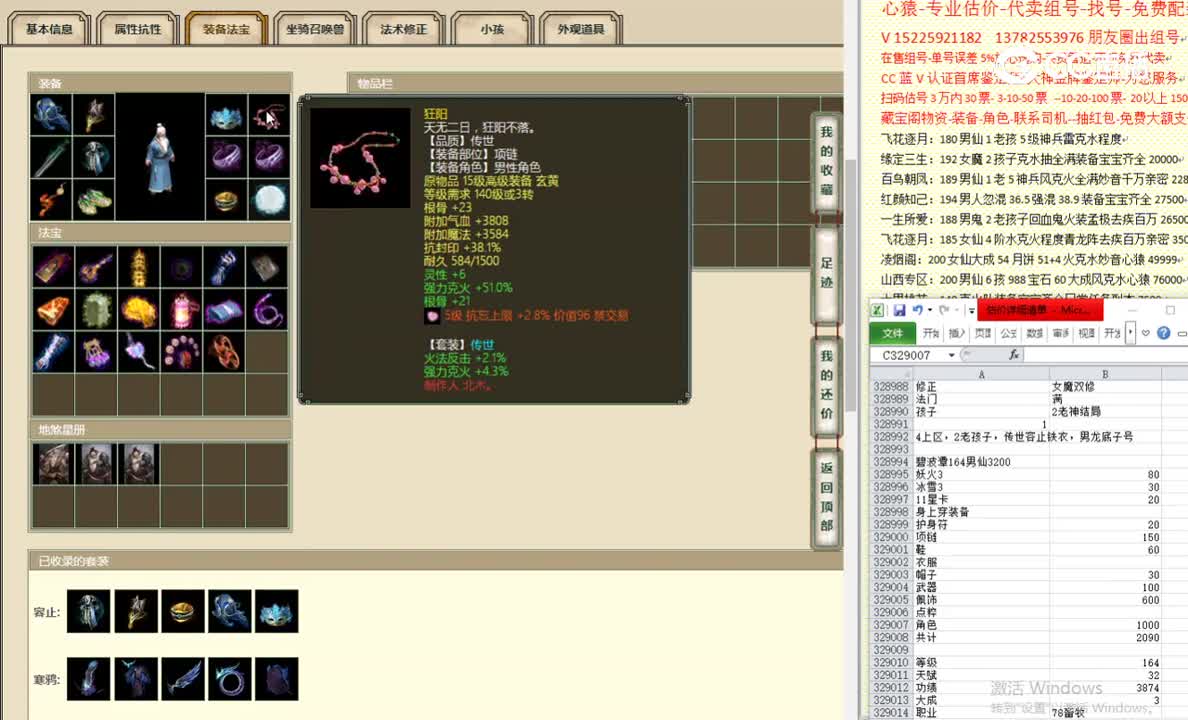Click the first 地煞星册 portrait thumbnail
The height and width of the screenshot is (720, 1188).
(54, 463)
